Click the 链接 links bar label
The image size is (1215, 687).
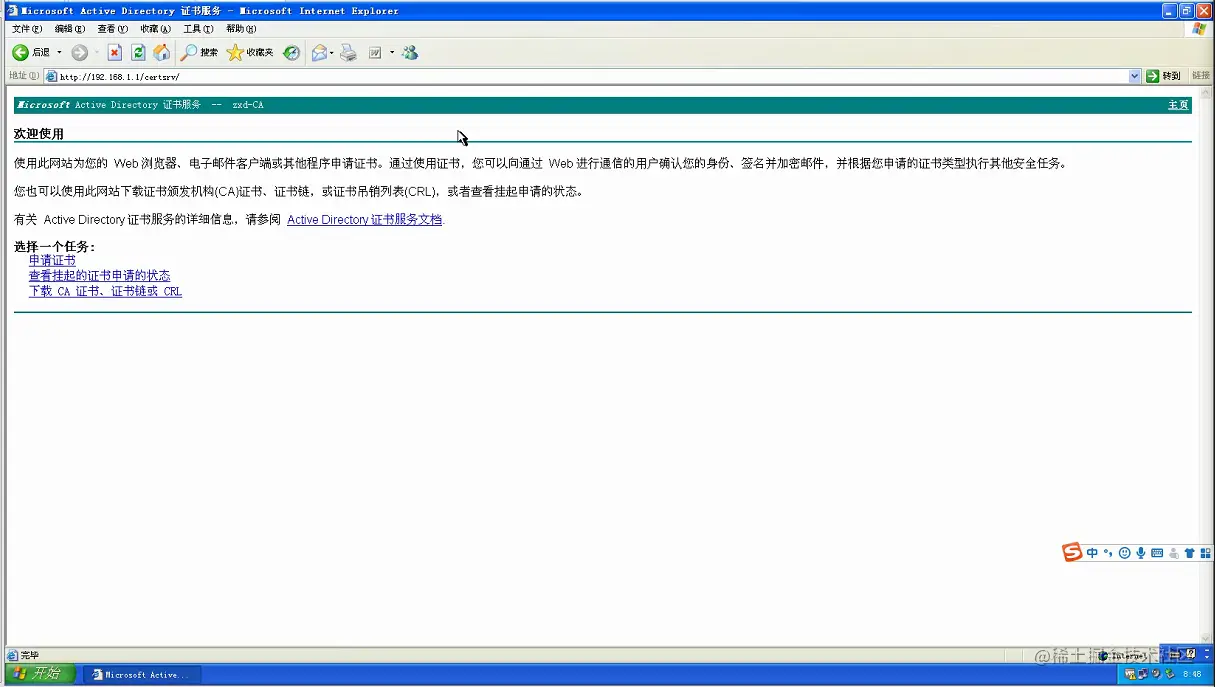point(1200,76)
